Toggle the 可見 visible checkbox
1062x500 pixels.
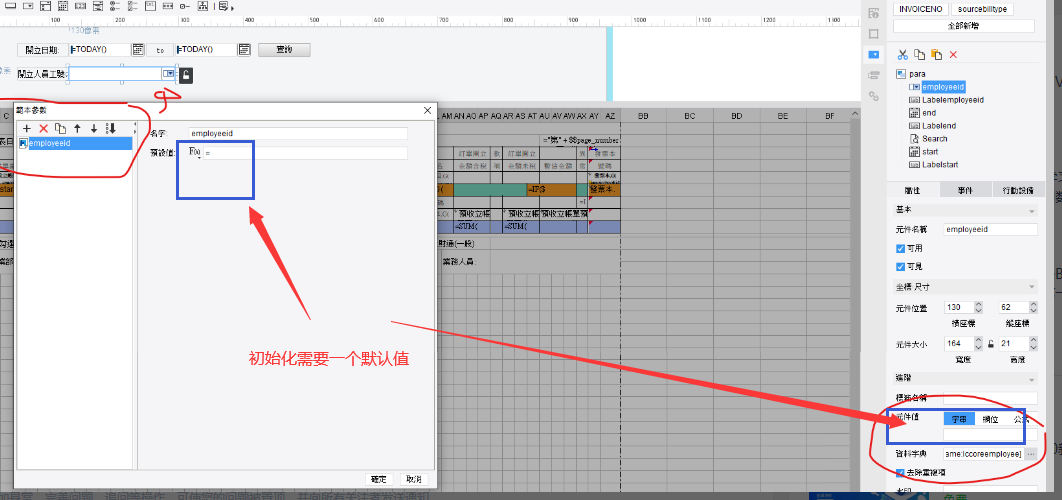900,266
